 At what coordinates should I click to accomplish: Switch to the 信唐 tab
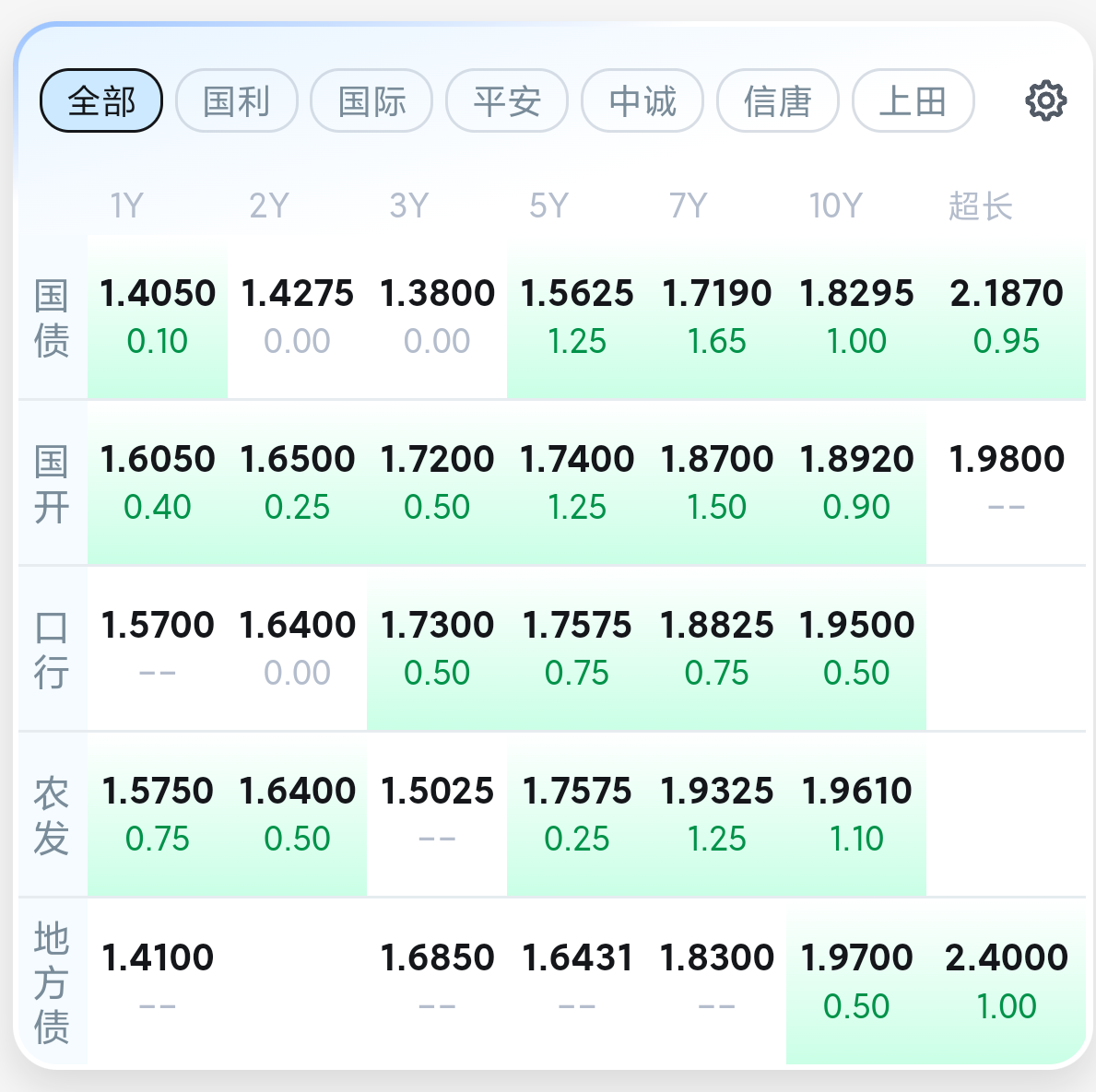[x=778, y=100]
